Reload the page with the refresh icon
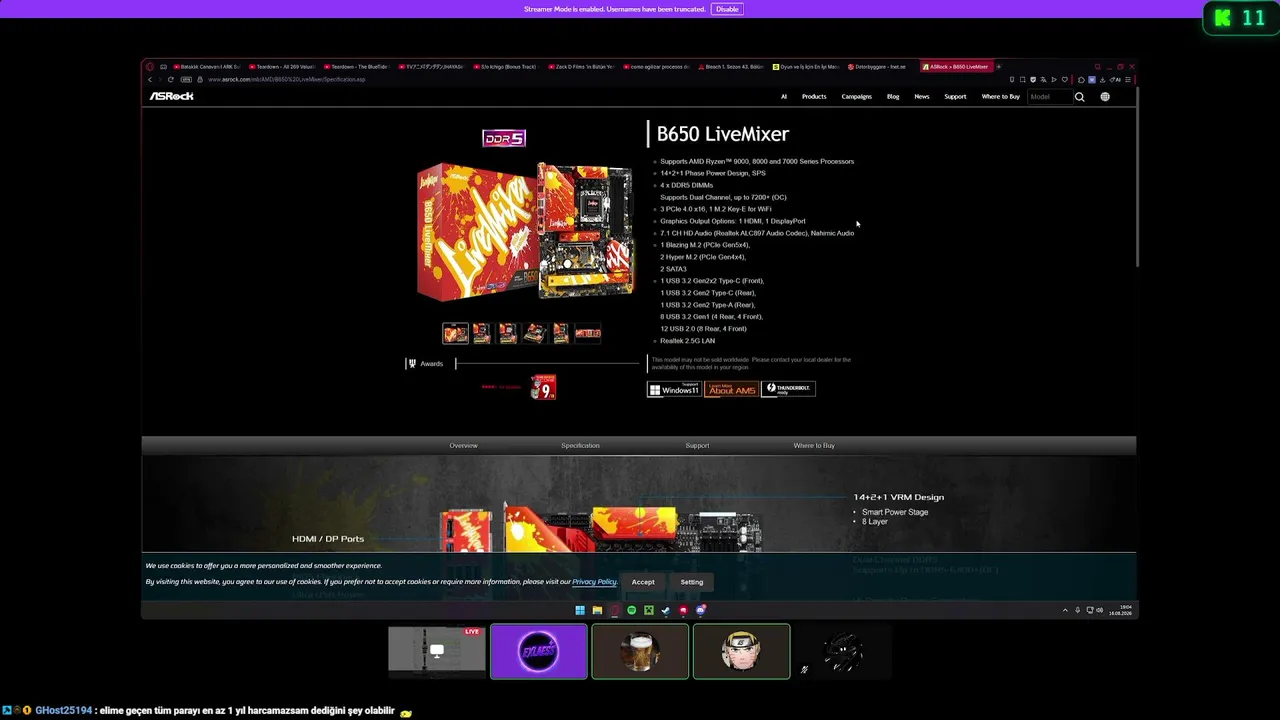 pos(171,79)
